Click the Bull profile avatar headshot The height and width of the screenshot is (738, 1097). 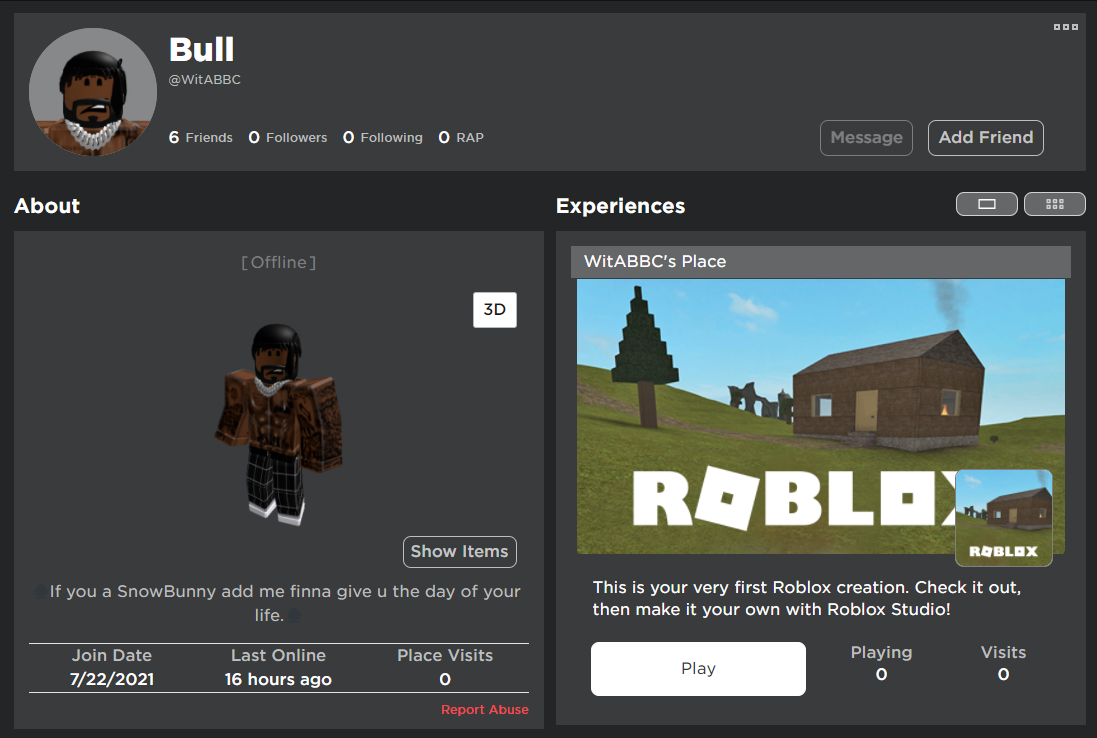click(92, 92)
